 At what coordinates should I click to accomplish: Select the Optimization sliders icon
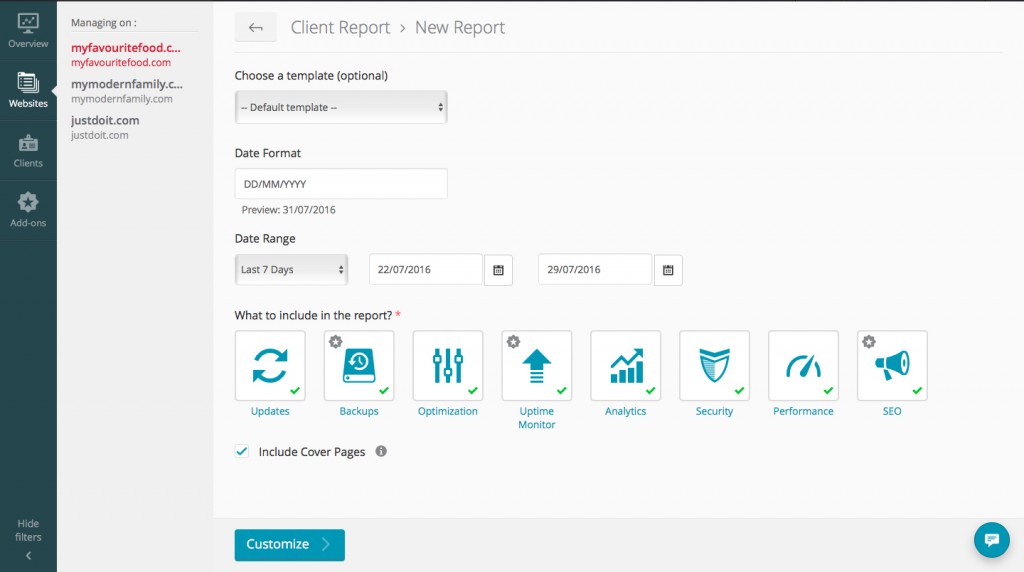(448, 365)
